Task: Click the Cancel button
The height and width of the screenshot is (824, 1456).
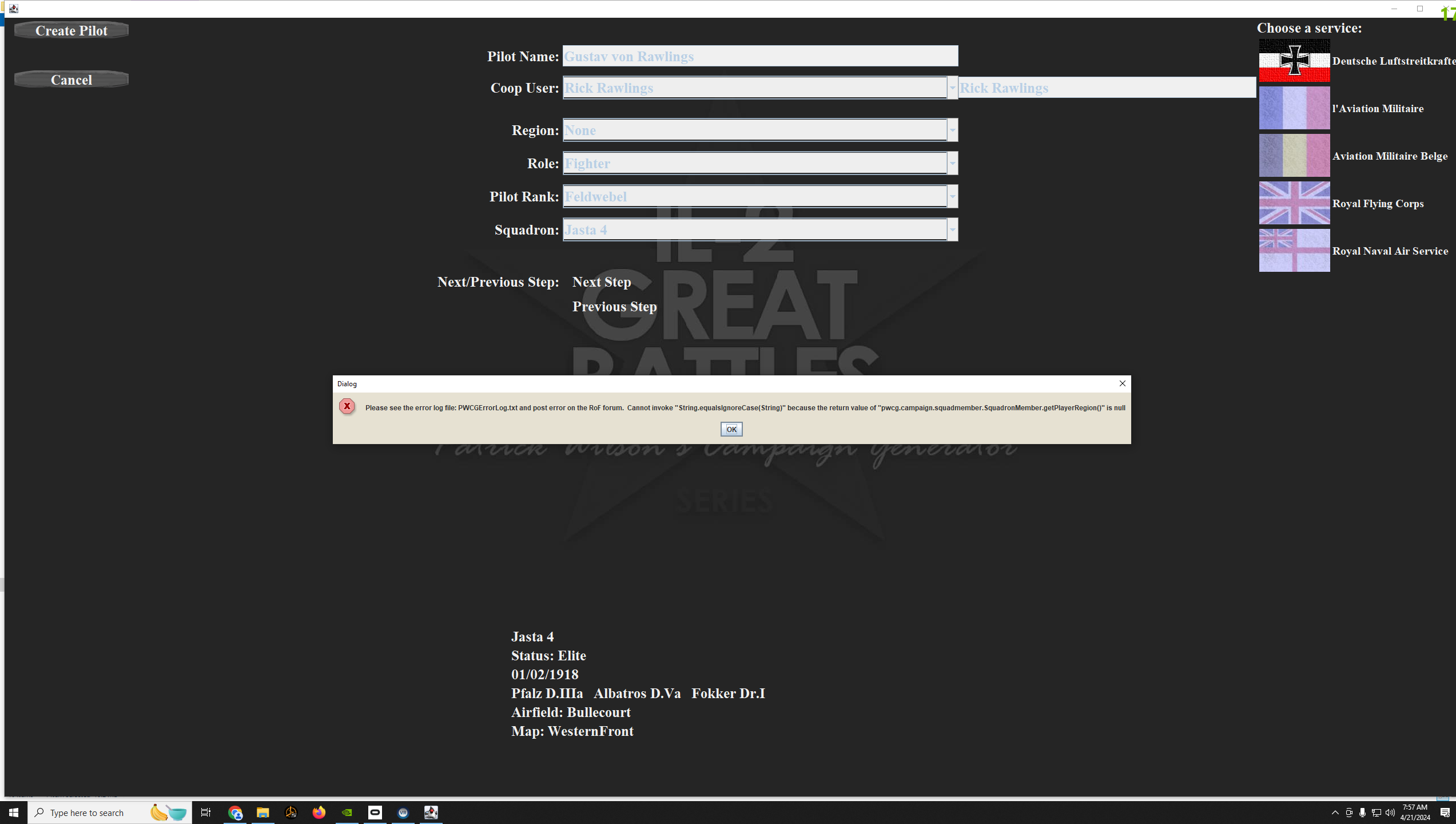Action: coord(71,80)
